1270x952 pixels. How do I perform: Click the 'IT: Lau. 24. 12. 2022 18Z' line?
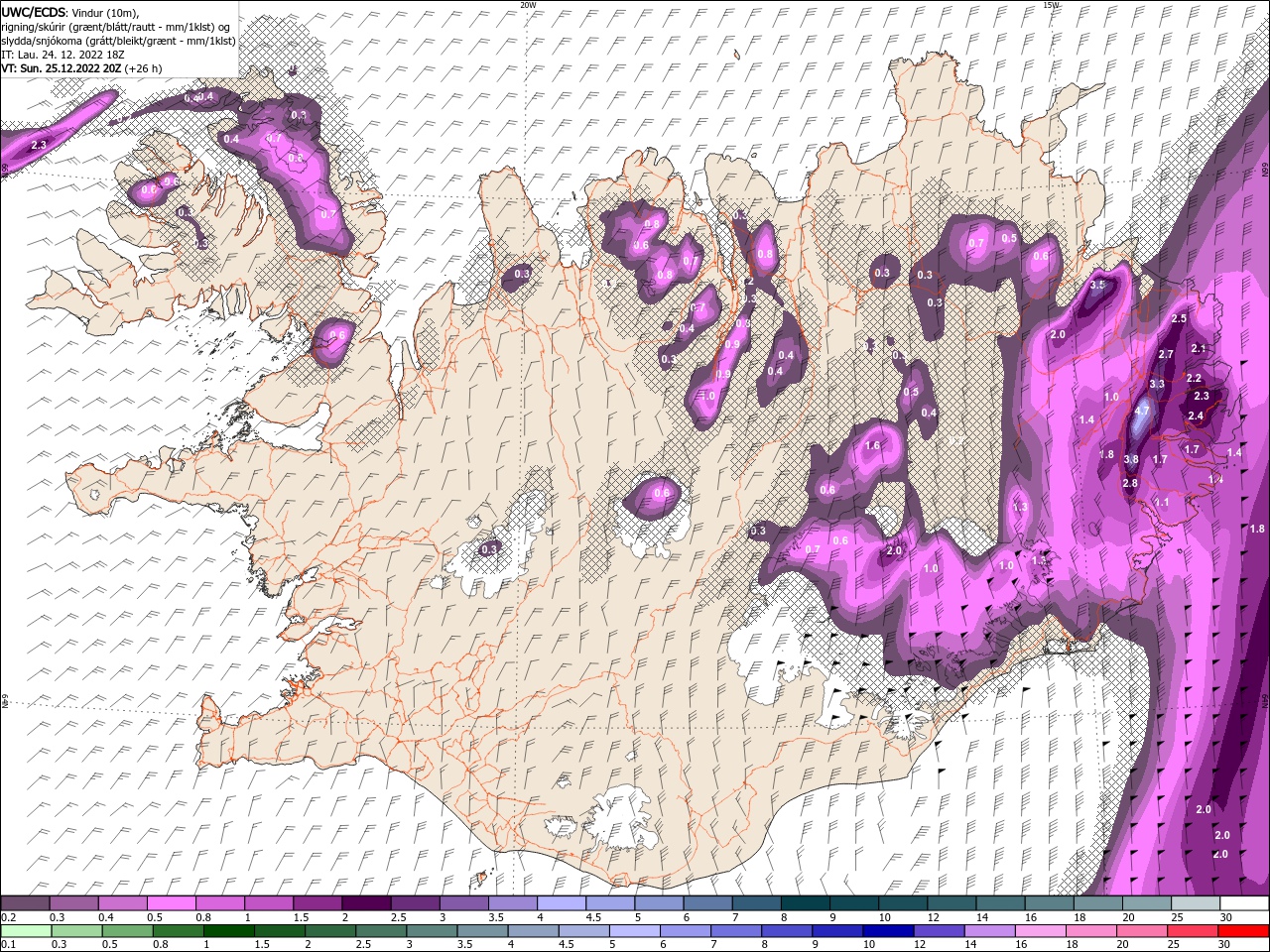[63, 54]
